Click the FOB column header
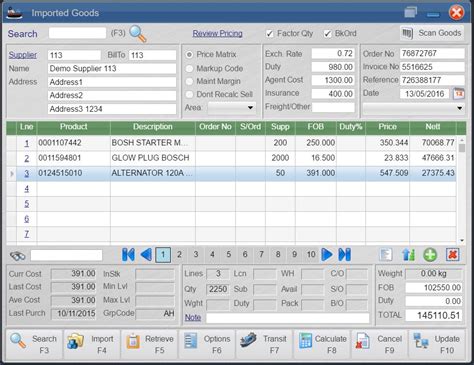The image size is (474, 365). tap(316, 127)
